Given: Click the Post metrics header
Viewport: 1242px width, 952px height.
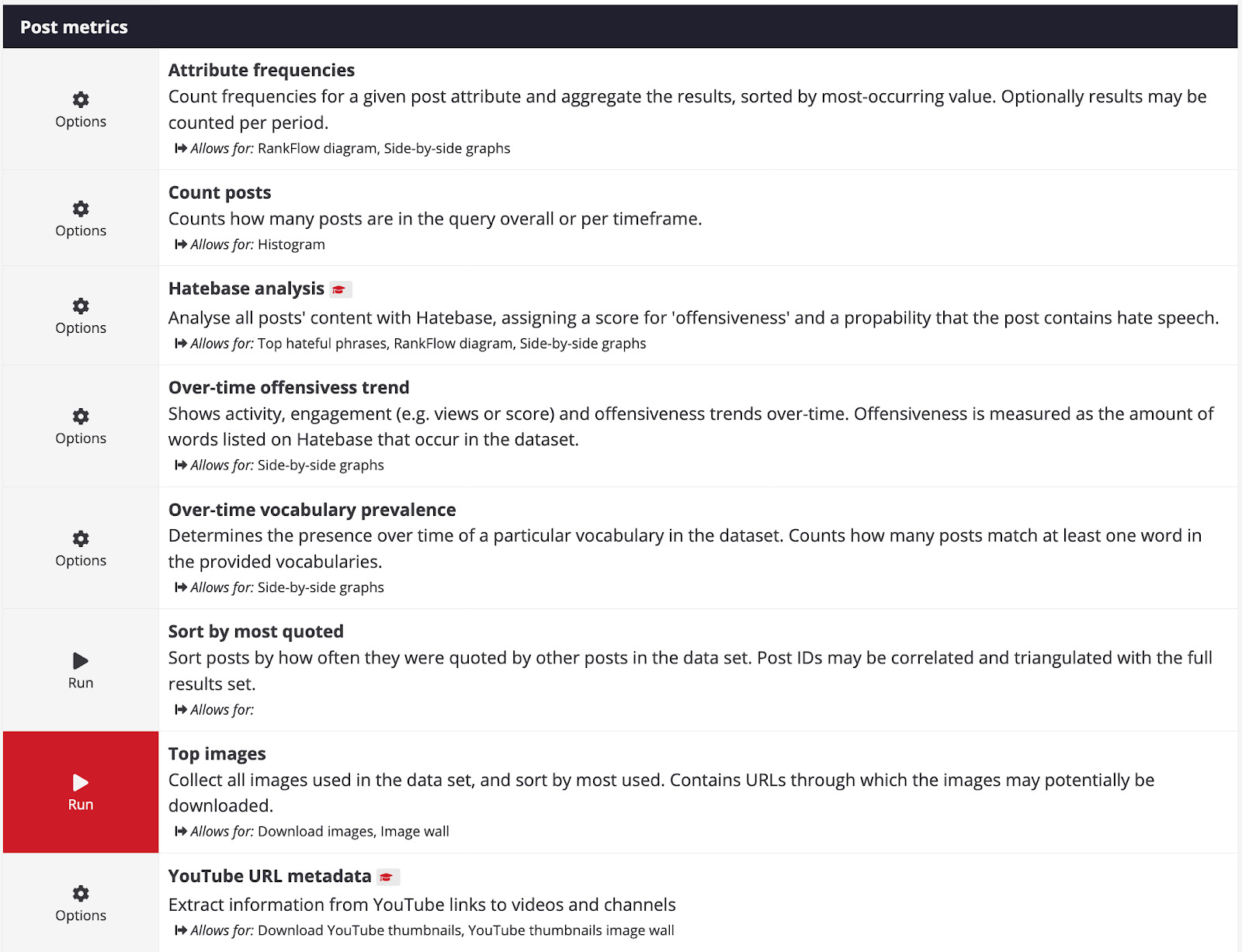Looking at the screenshot, I should 74,27.
